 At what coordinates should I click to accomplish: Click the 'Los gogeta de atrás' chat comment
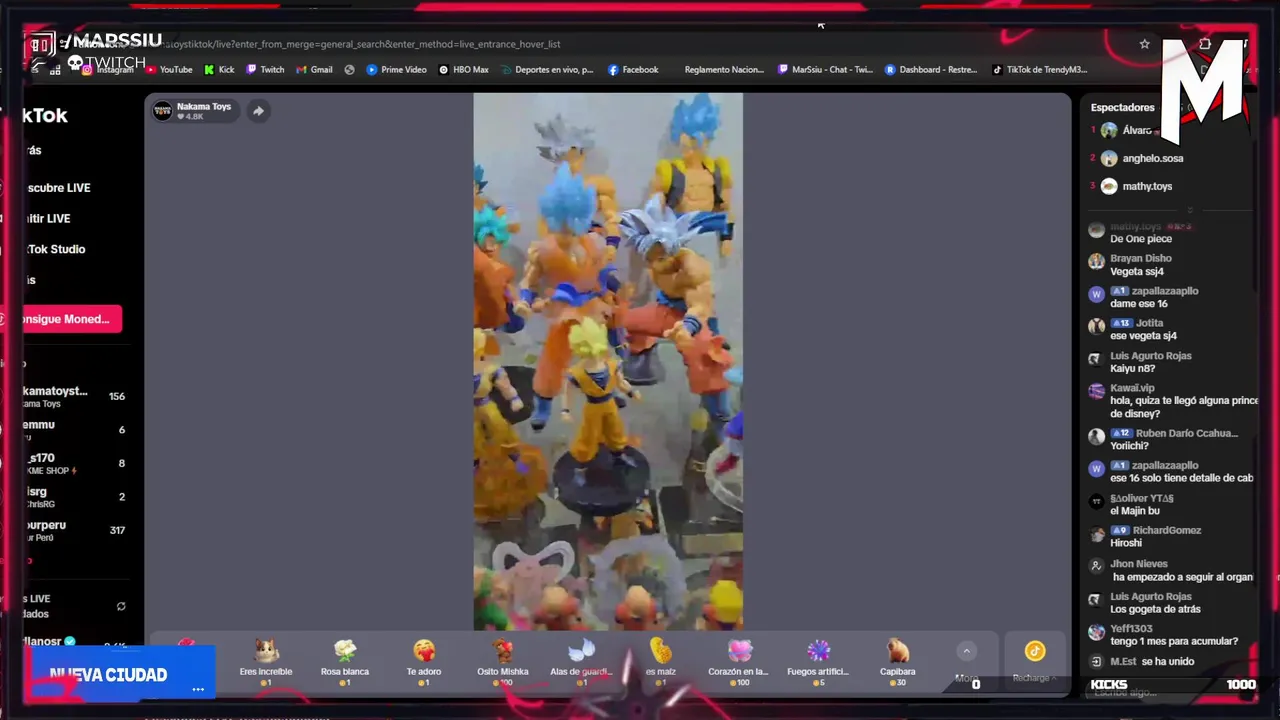click(x=1155, y=609)
